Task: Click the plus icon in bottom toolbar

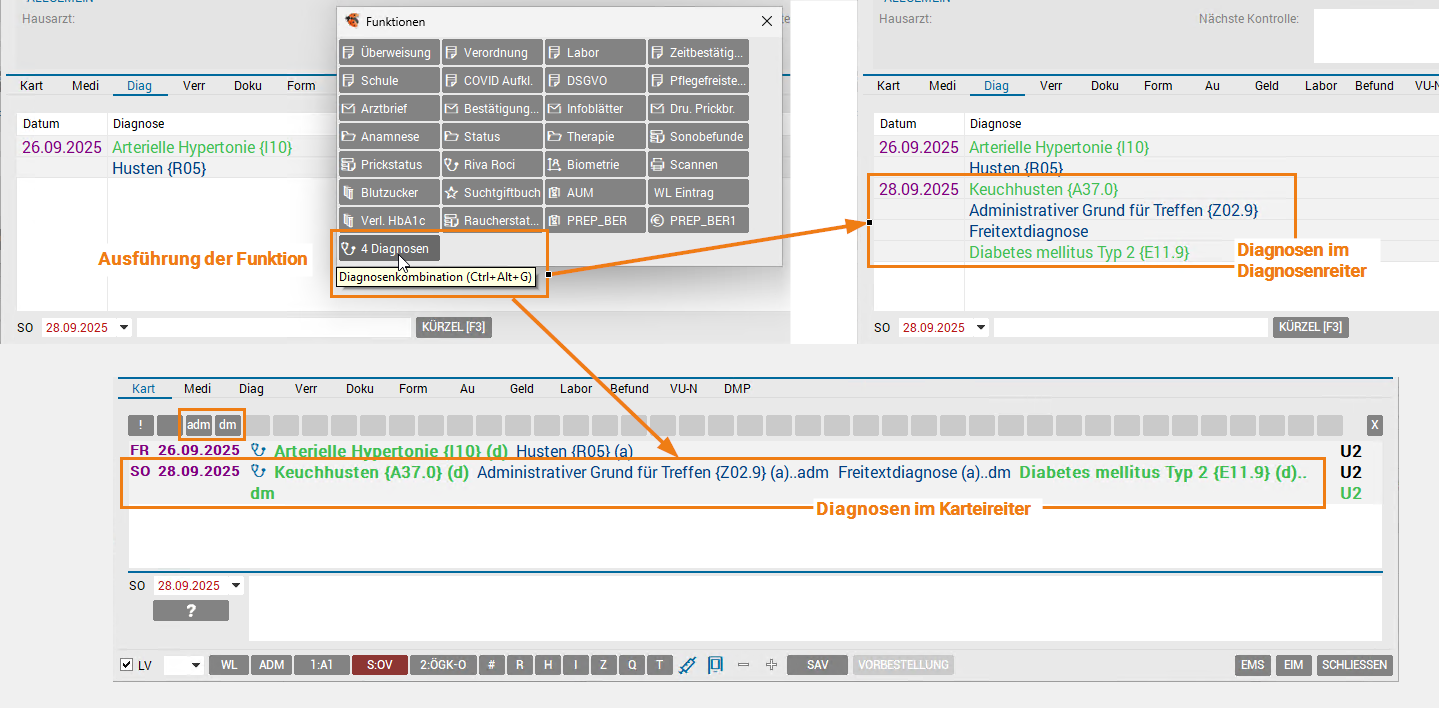Action: (x=771, y=665)
